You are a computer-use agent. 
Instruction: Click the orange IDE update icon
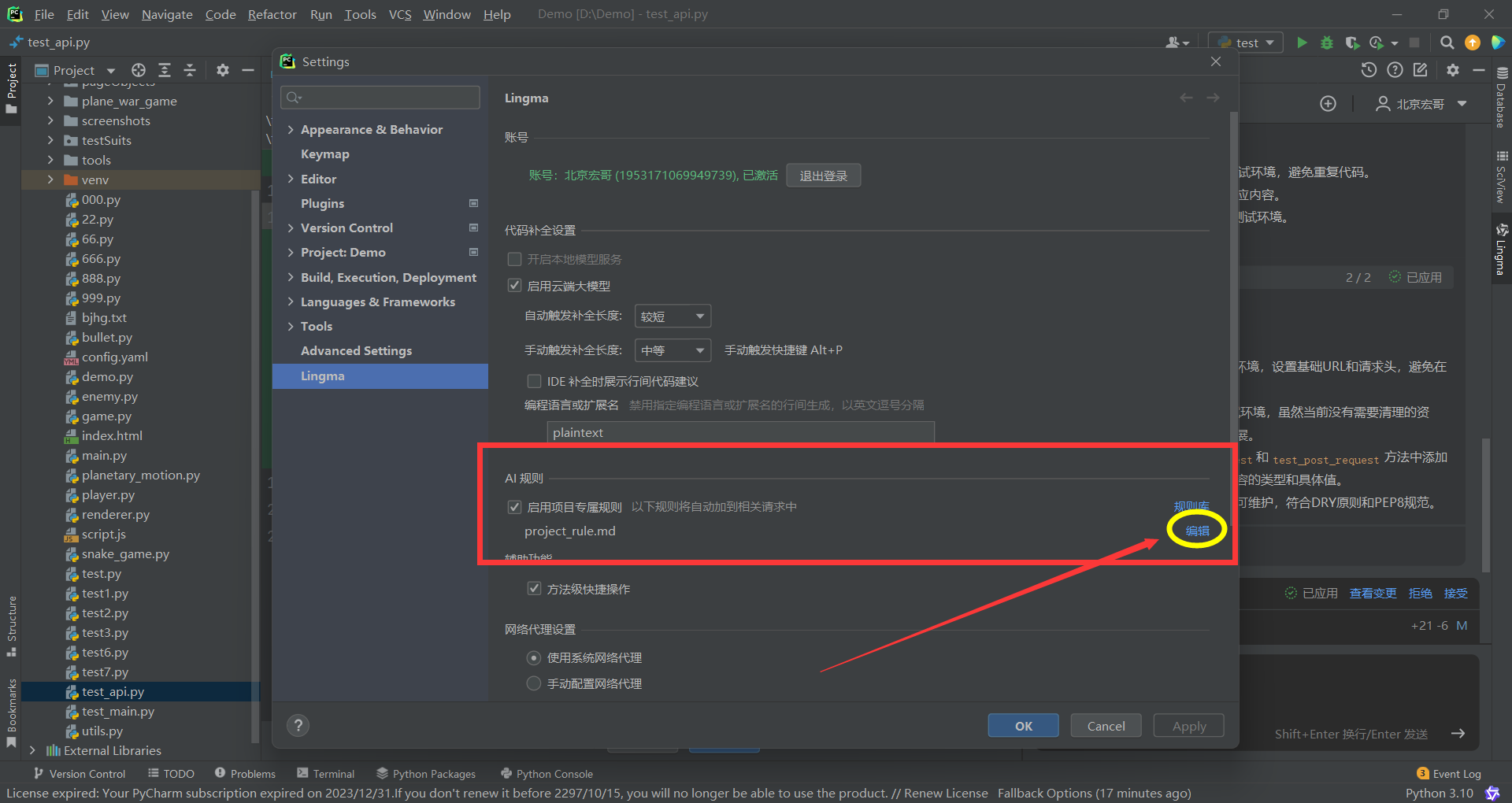(x=1472, y=43)
